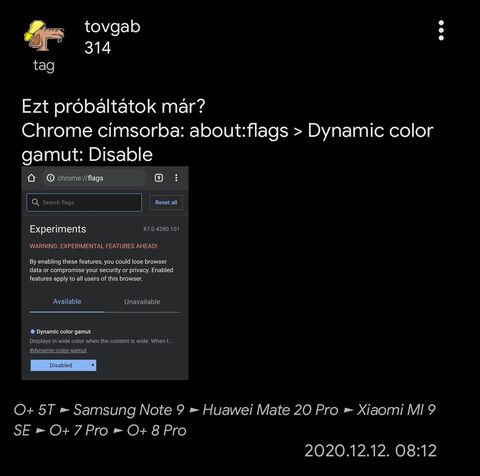This screenshot has height=476, width=480.
Task: Open the tovgab username profile
Action: point(112,27)
